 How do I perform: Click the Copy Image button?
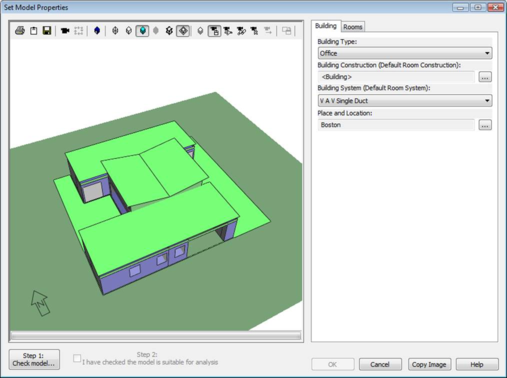click(429, 364)
